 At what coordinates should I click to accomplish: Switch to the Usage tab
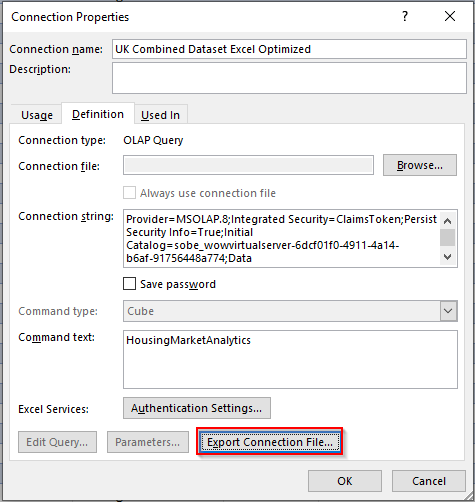click(x=37, y=115)
